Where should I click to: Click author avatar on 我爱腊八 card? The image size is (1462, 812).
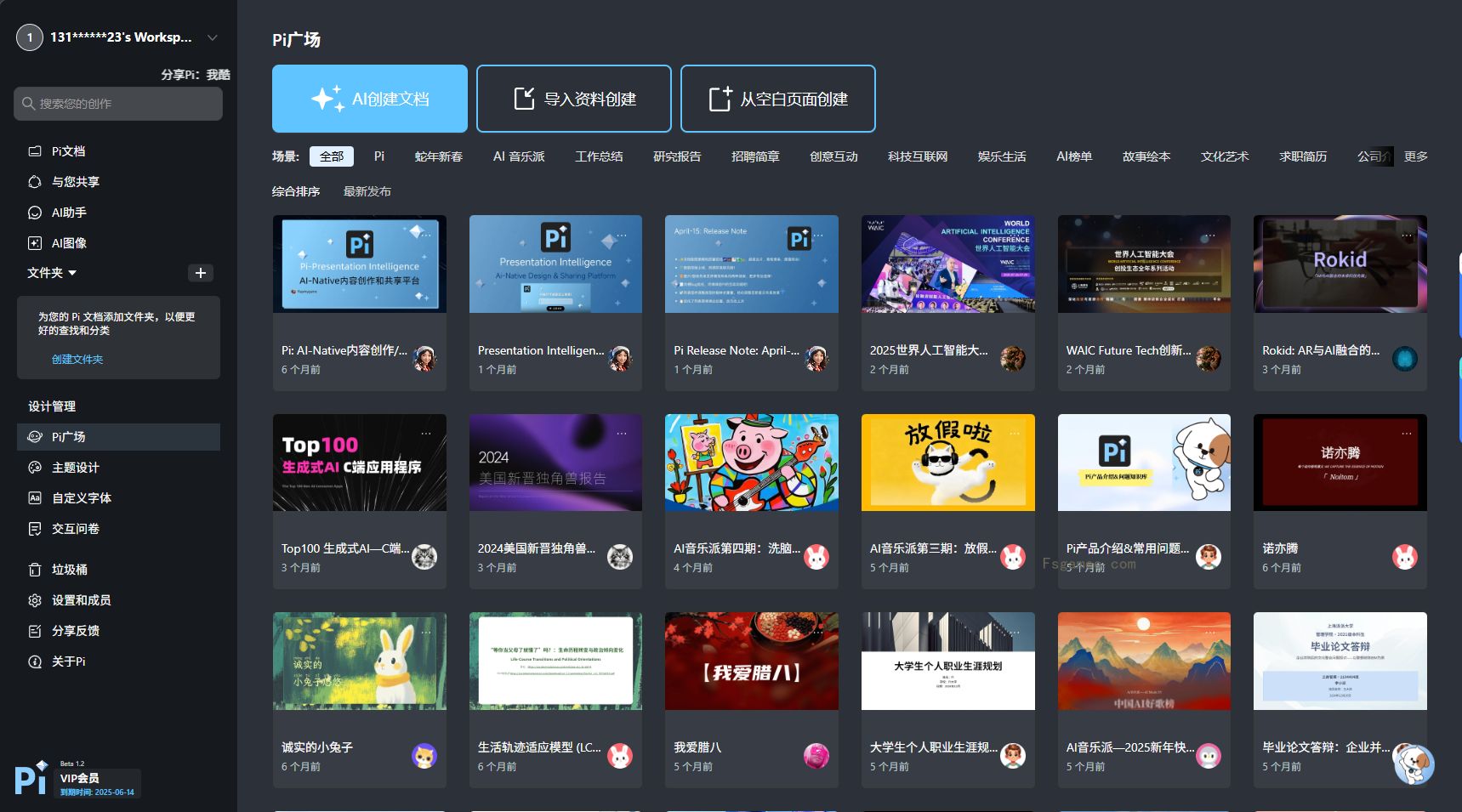[816, 756]
